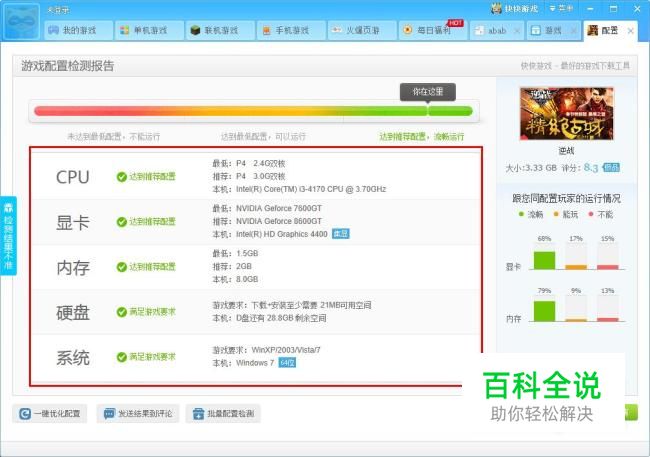
Task: Click the 68% green bar in 显卡 chart
Action: pyautogui.click(x=544, y=260)
